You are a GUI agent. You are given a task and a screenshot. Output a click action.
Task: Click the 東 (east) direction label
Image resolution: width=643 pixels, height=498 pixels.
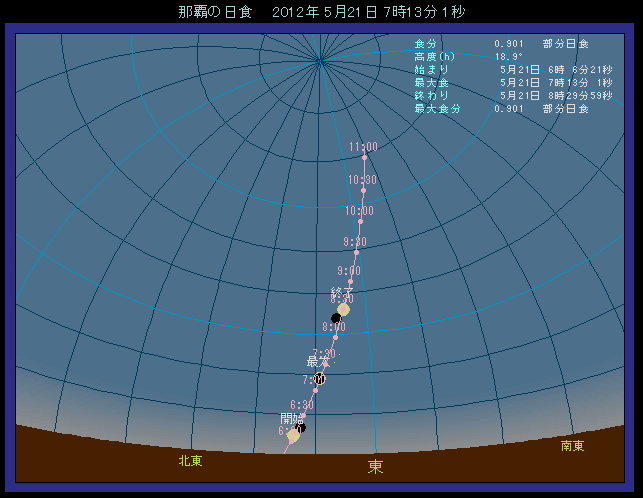pyautogui.click(x=375, y=467)
